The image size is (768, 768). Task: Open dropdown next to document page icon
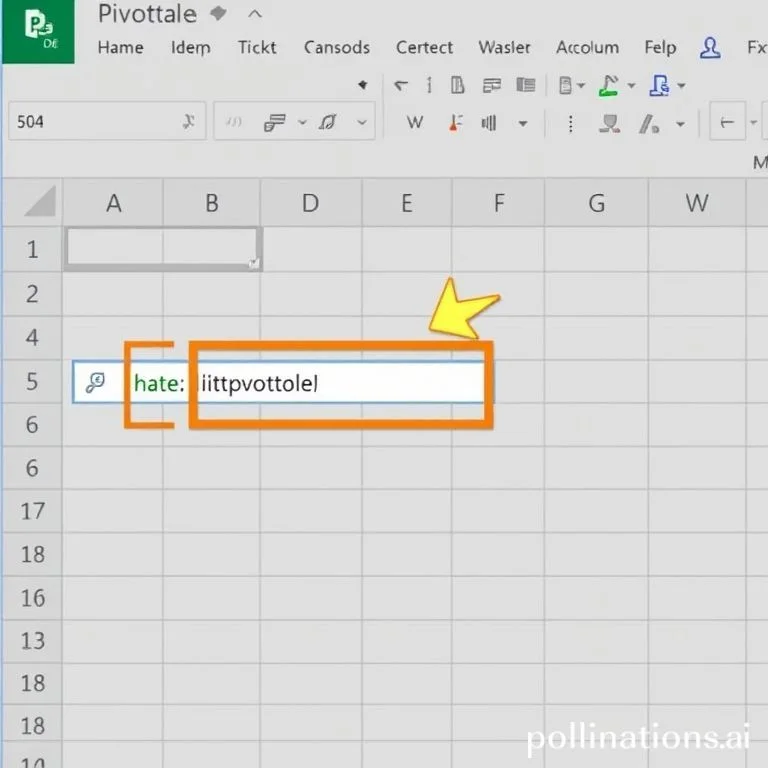point(581,86)
